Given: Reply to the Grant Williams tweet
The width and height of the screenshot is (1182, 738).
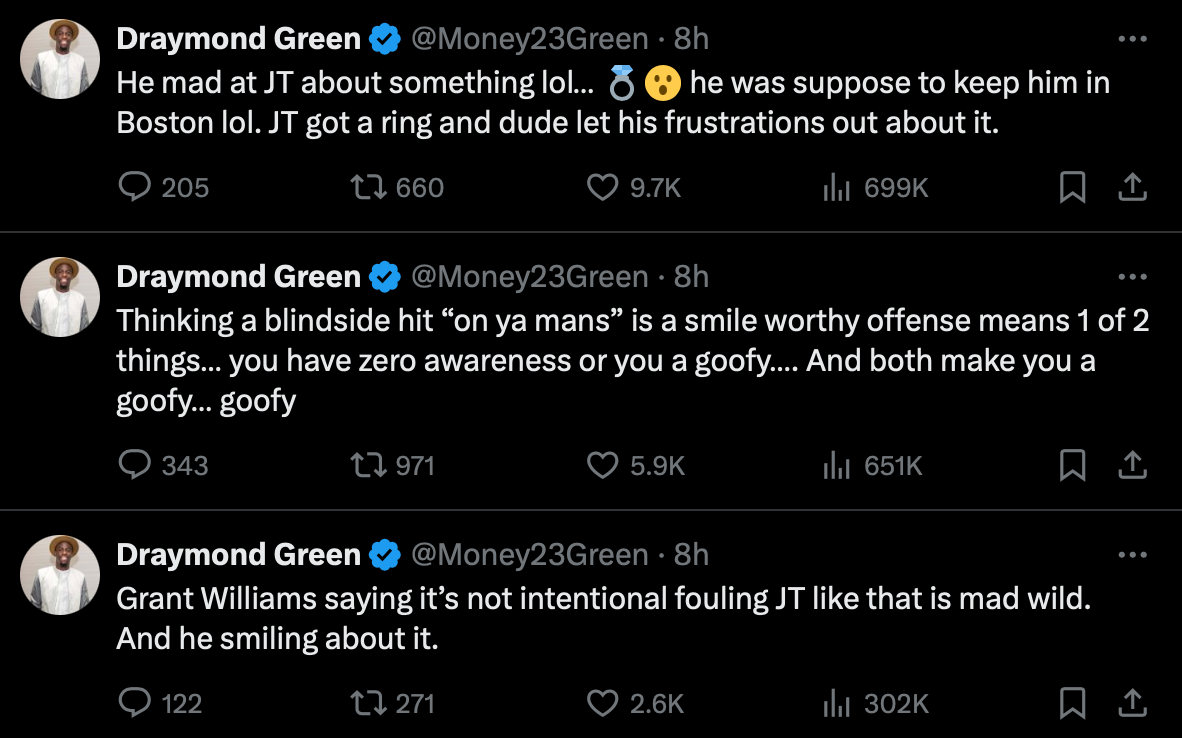Looking at the screenshot, I should point(135,704).
